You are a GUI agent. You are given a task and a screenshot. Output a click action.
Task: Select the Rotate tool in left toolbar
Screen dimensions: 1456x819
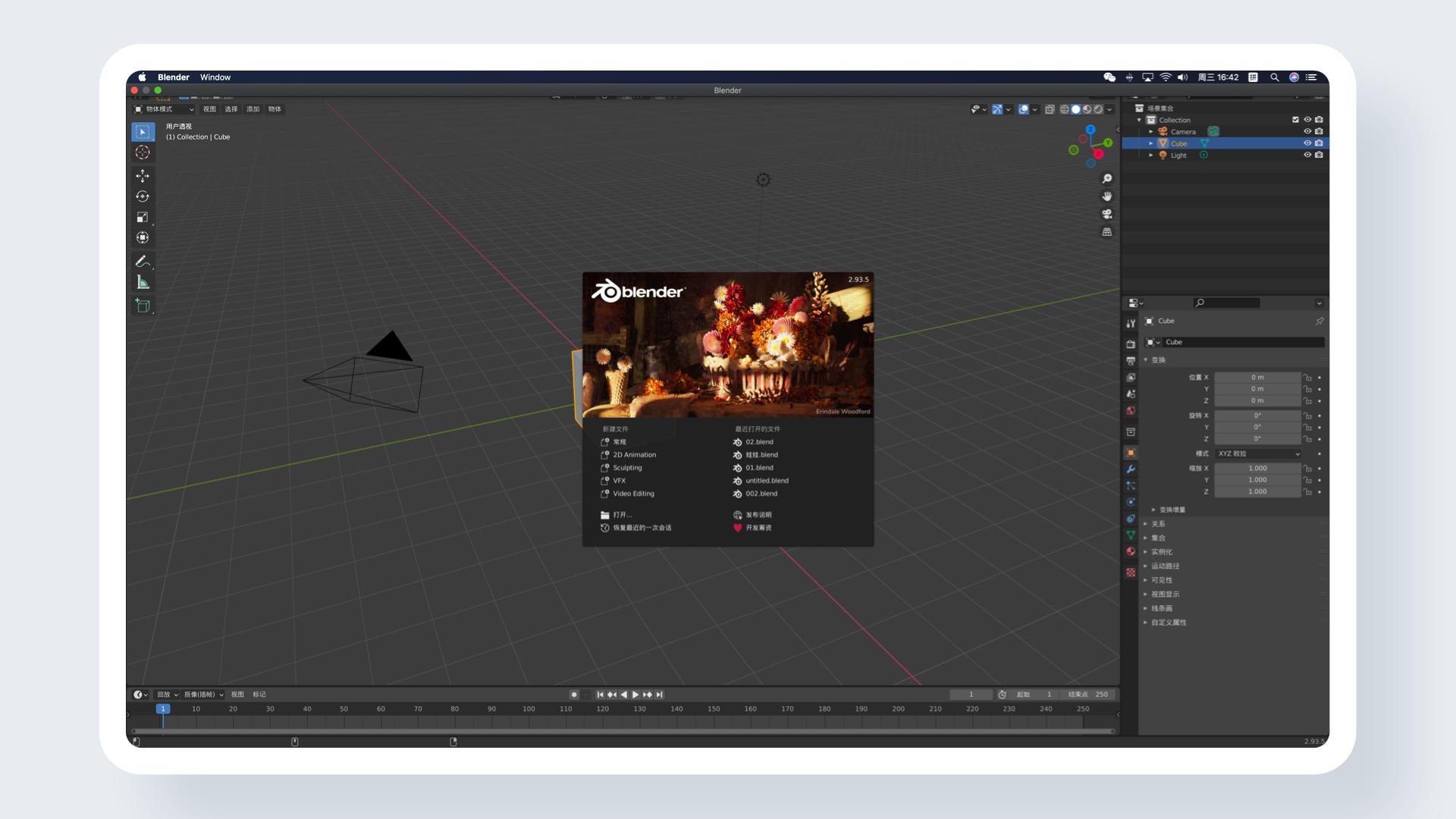coord(143,196)
